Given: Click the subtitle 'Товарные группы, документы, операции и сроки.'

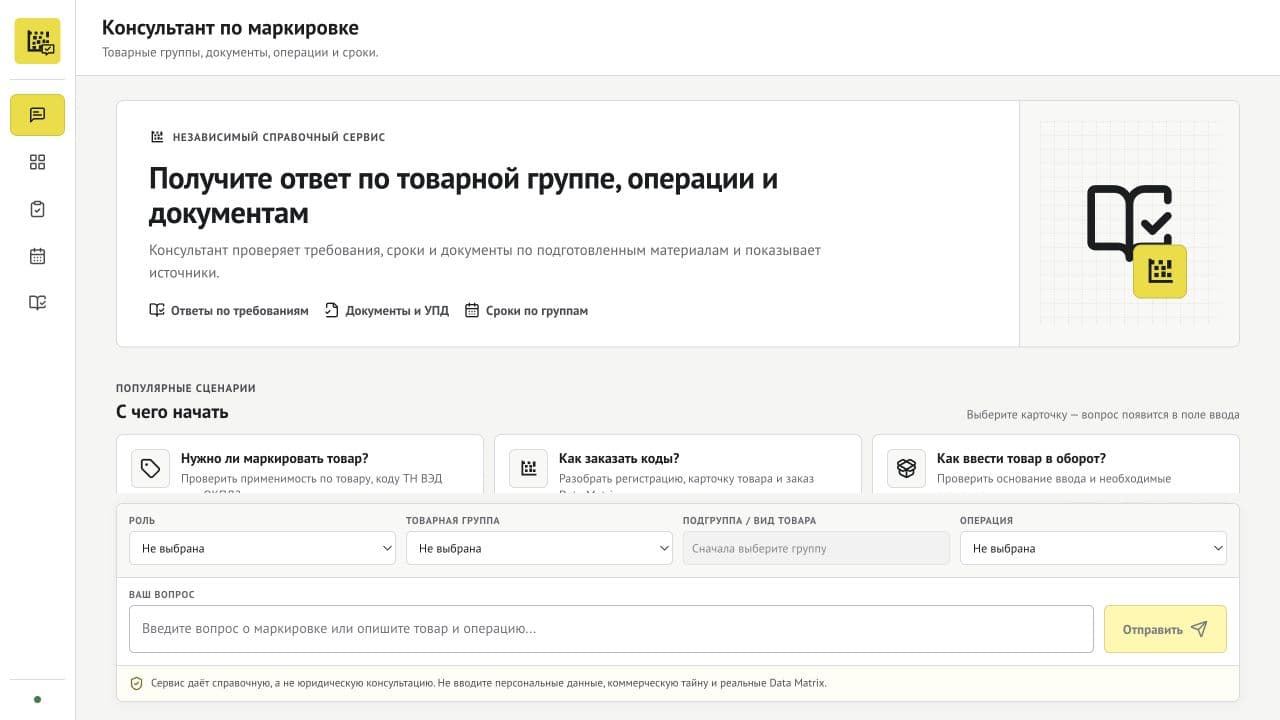Looking at the screenshot, I should (240, 53).
